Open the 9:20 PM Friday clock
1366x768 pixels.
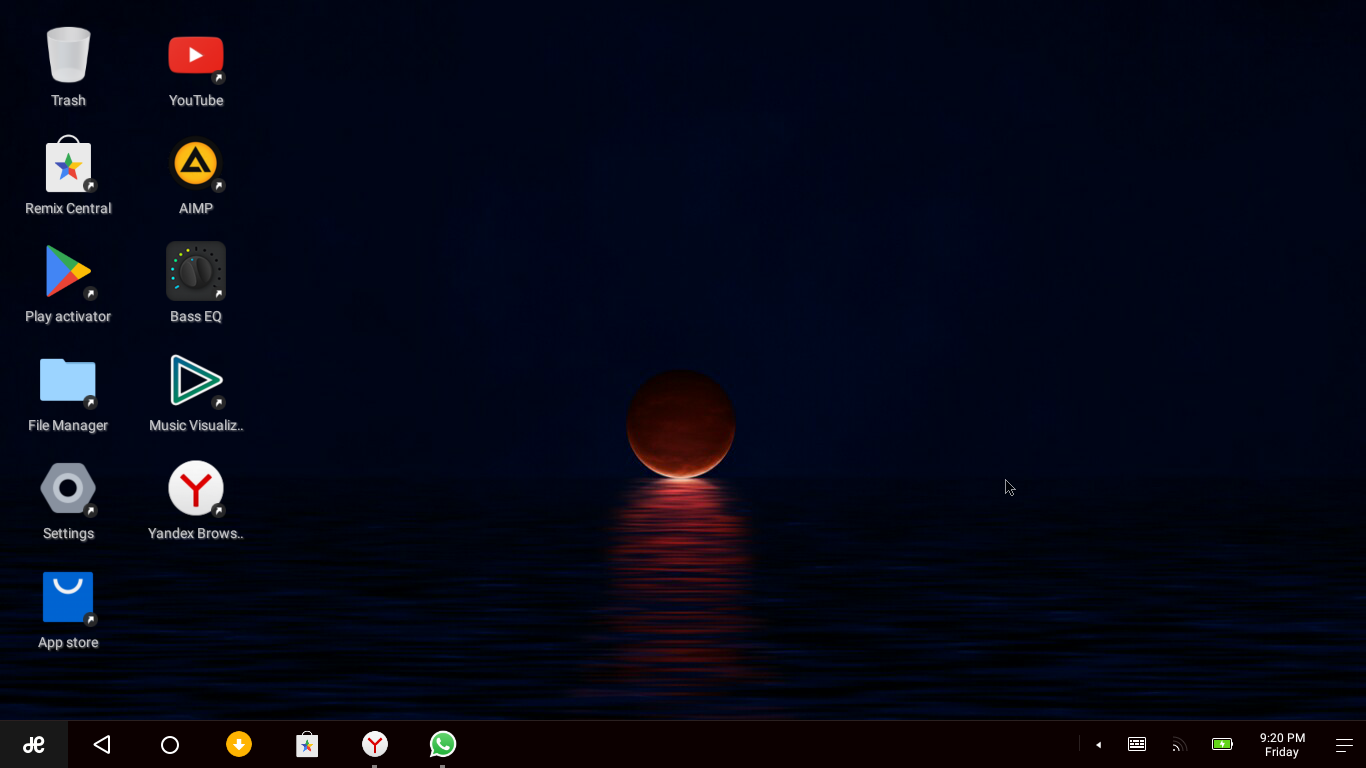[1282, 744]
